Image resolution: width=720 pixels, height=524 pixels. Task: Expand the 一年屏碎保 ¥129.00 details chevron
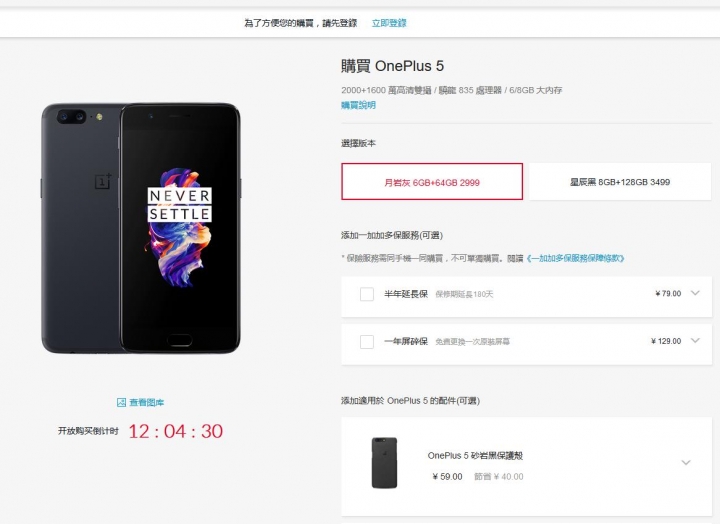(695, 340)
